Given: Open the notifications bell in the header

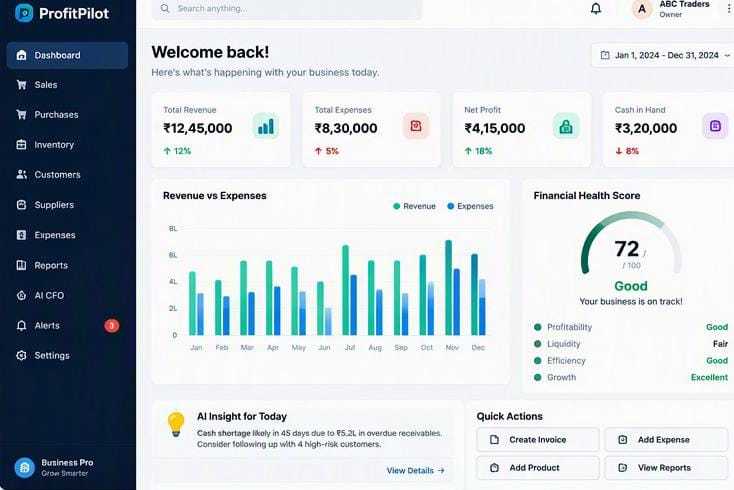Looking at the screenshot, I should 595,8.
